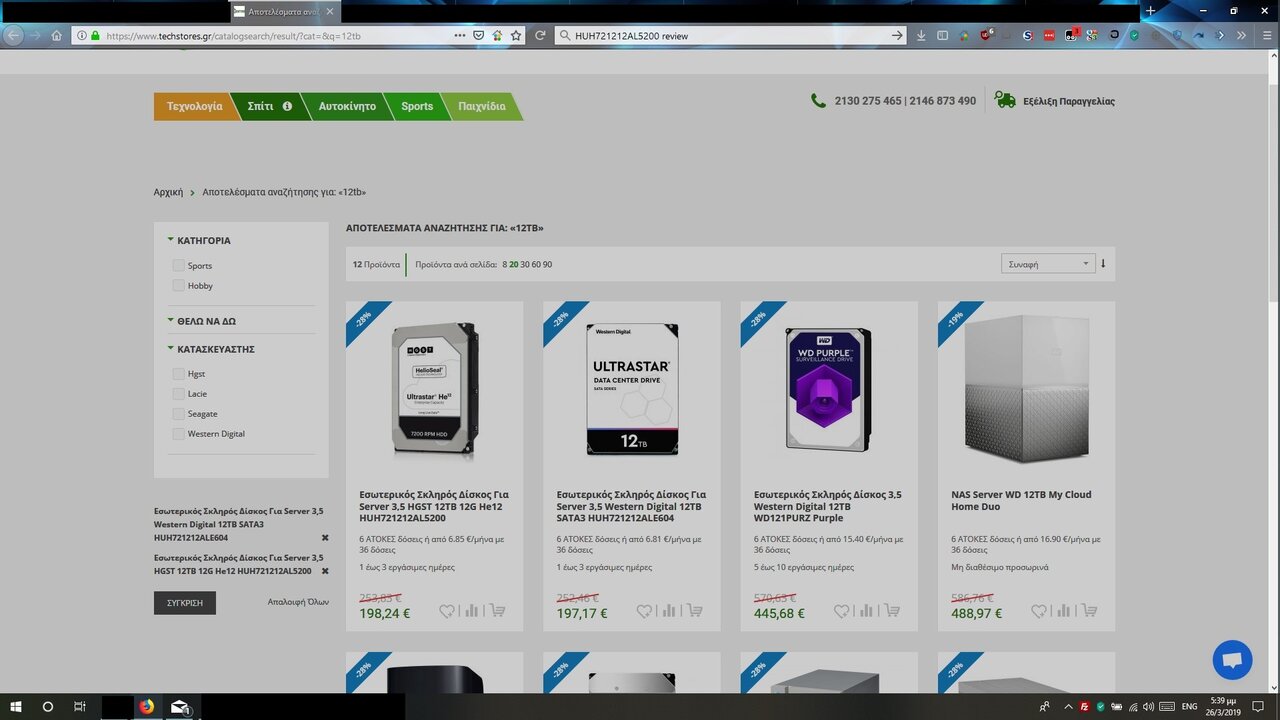Open the Σπίτι menu tab
The width and height of the screenshot is (1280, 720).
click(268, 106)
